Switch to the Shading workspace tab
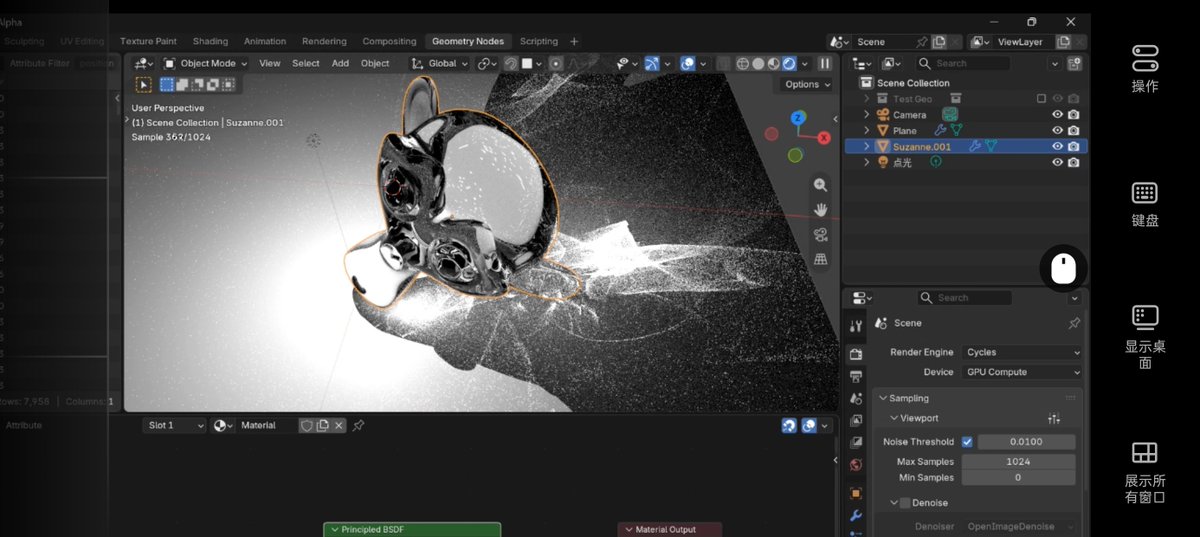1200x537 pixels. pyautogui.click(x=210, y=42)
